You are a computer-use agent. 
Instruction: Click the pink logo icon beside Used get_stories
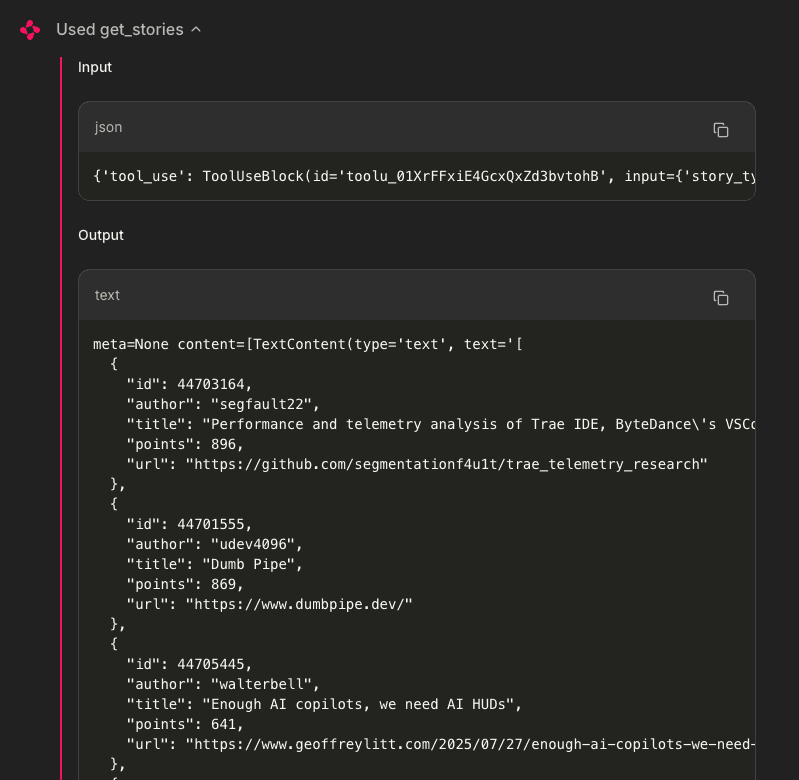point(30,30)
